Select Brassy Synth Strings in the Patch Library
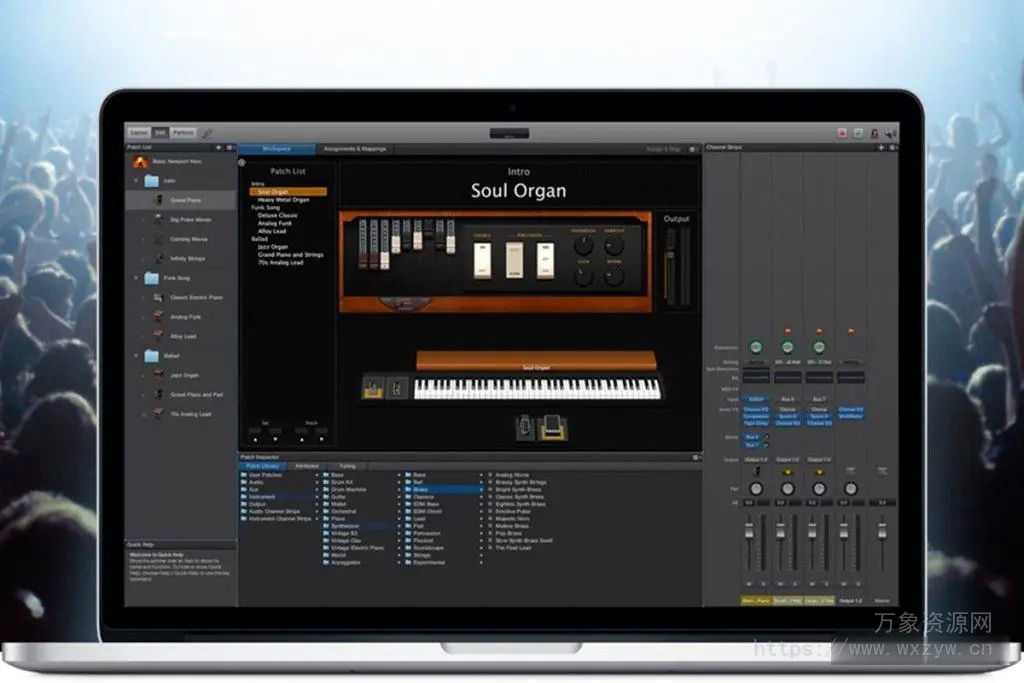 520,482
